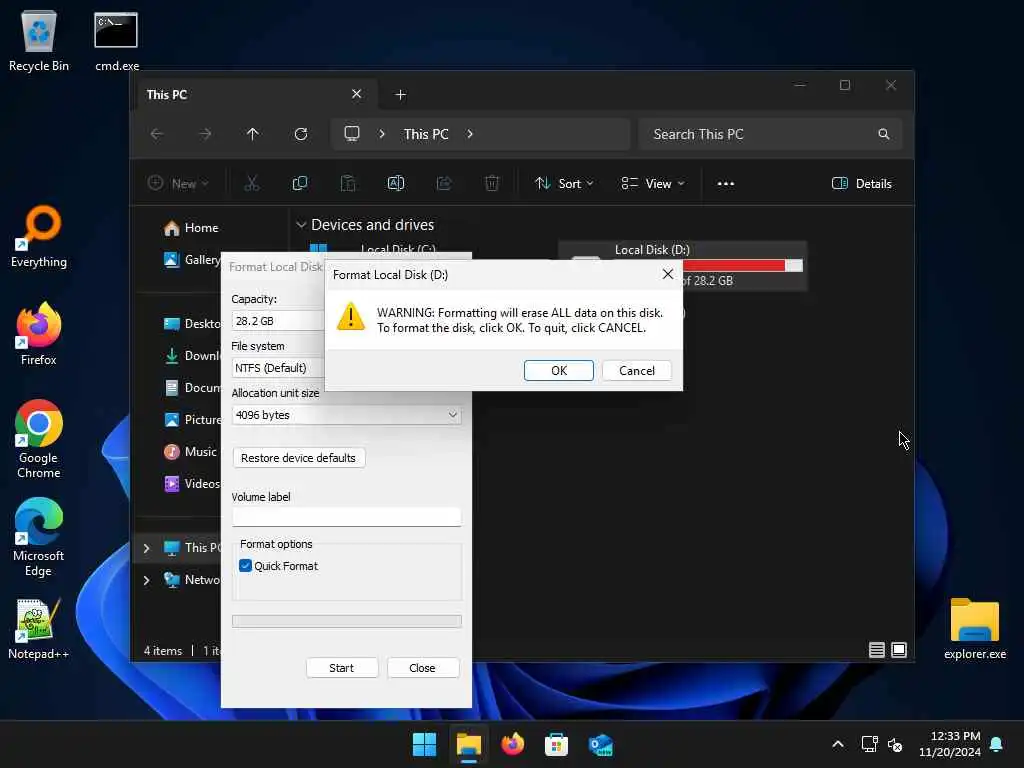Open Firefox desktop shortcut
This screenshot has height=768, width=1024.
pyautogui.click(x=39, y=334)
